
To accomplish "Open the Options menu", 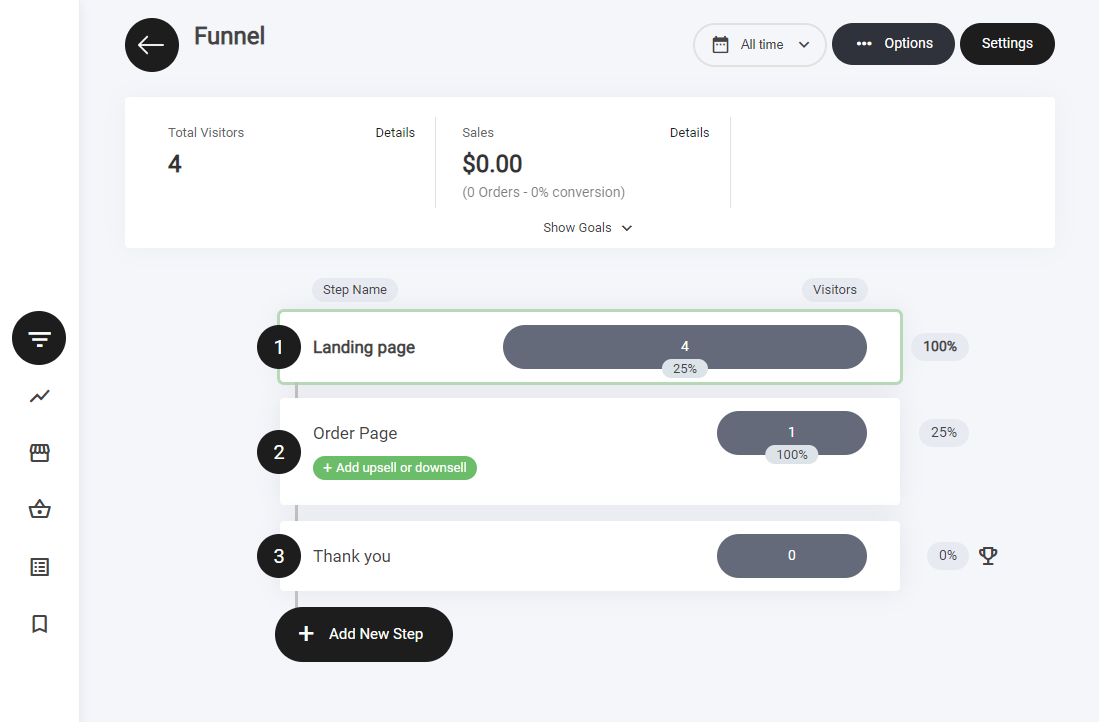I will coord(892,44).
